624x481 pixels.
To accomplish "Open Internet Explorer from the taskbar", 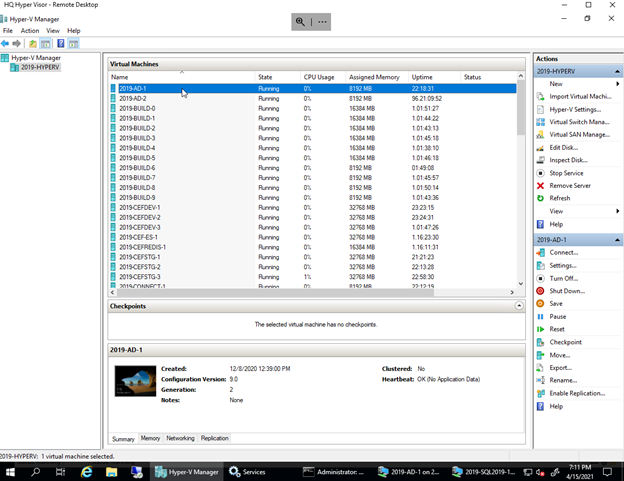I will [86, 472].
